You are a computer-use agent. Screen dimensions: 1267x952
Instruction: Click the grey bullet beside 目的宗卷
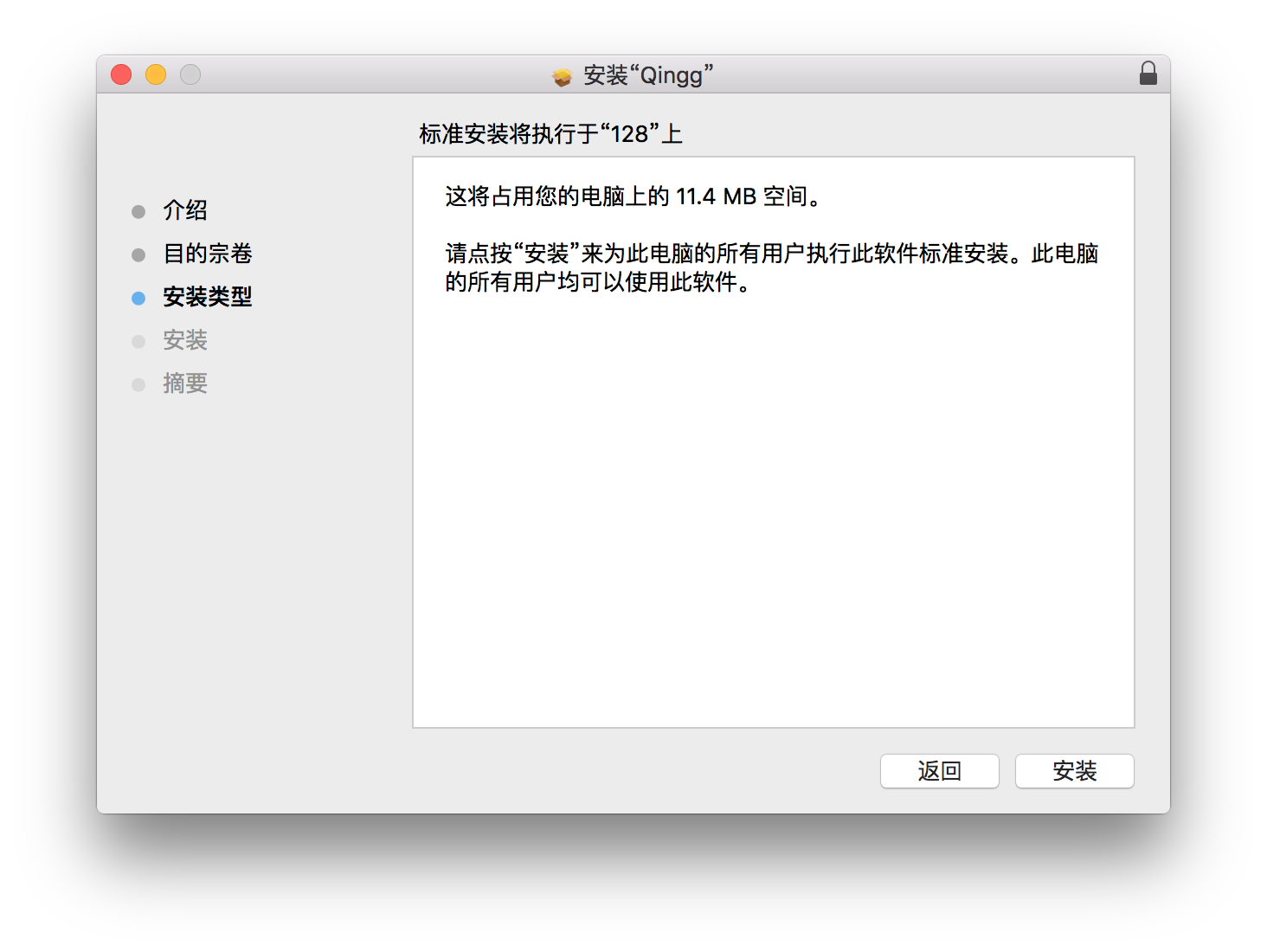(x=138, y=255)
